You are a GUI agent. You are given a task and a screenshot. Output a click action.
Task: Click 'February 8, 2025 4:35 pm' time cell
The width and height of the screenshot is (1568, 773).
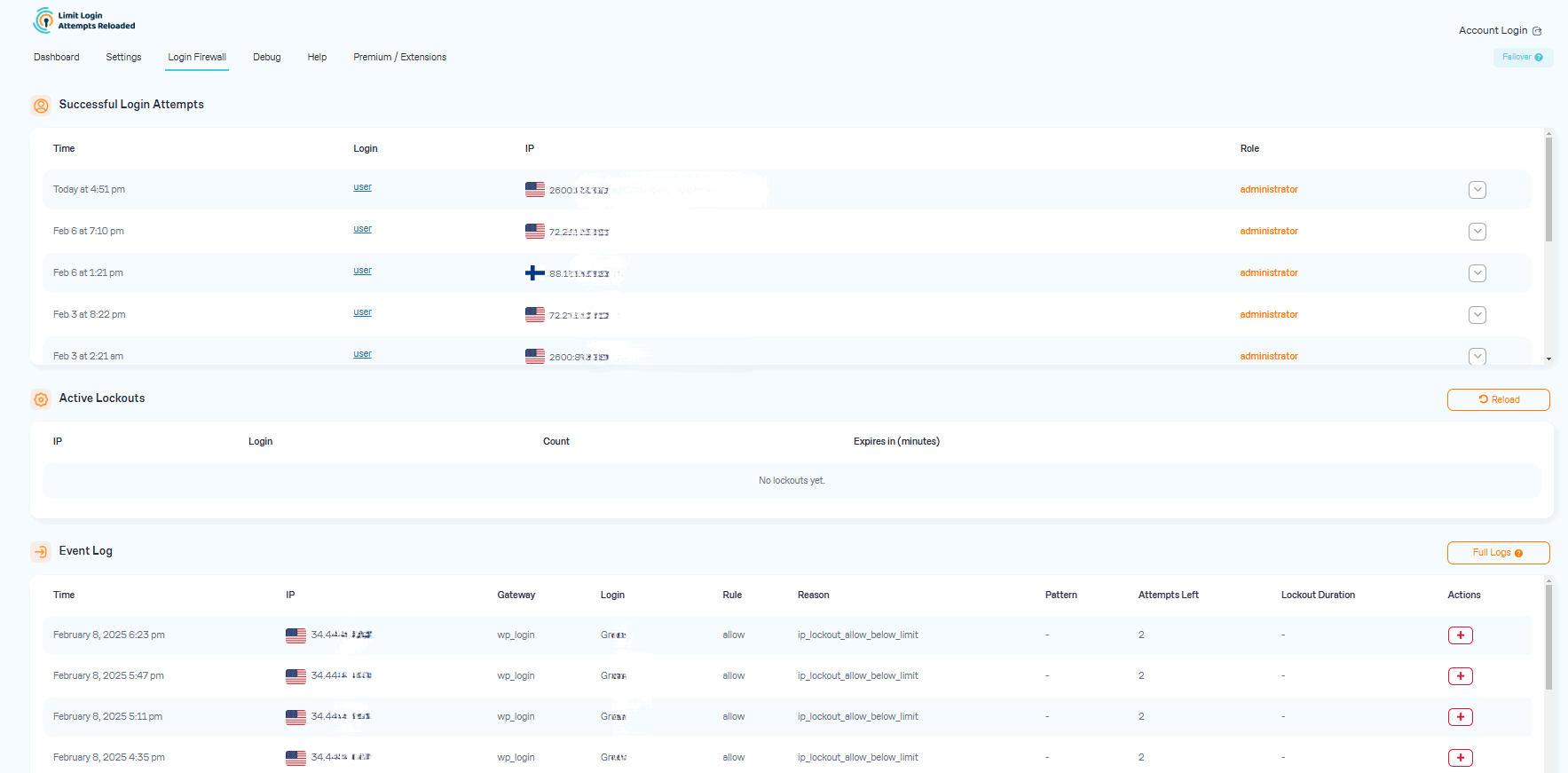point(109,757)
